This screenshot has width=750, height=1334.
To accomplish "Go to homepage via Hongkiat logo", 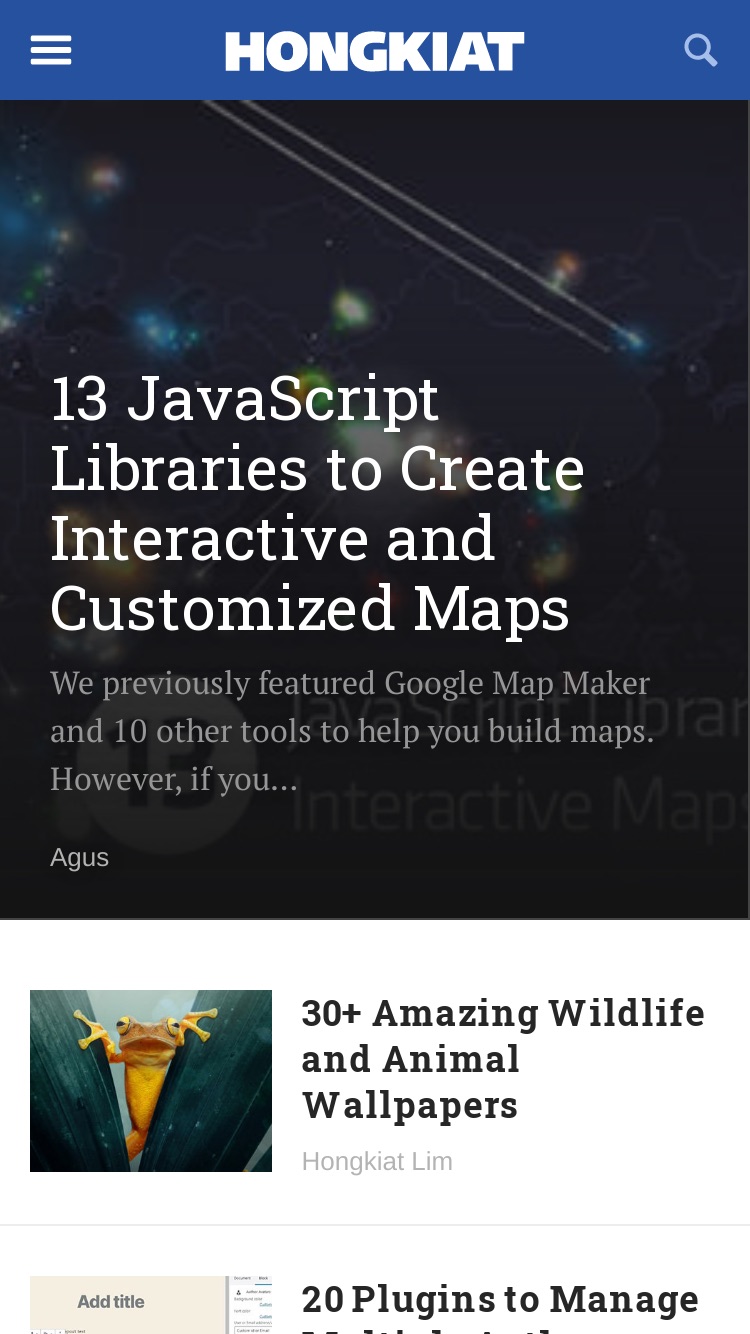I will 375,51.
